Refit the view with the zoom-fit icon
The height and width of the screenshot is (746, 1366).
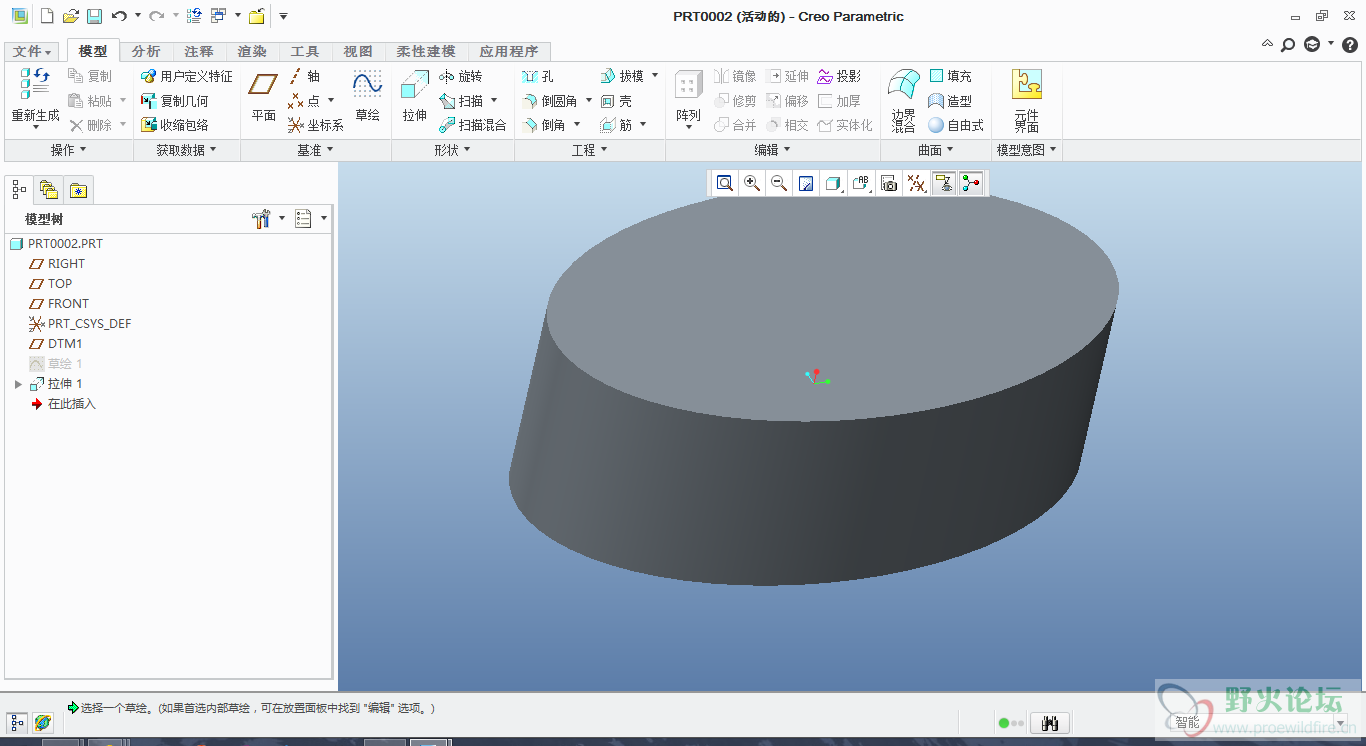coord(725,183)
